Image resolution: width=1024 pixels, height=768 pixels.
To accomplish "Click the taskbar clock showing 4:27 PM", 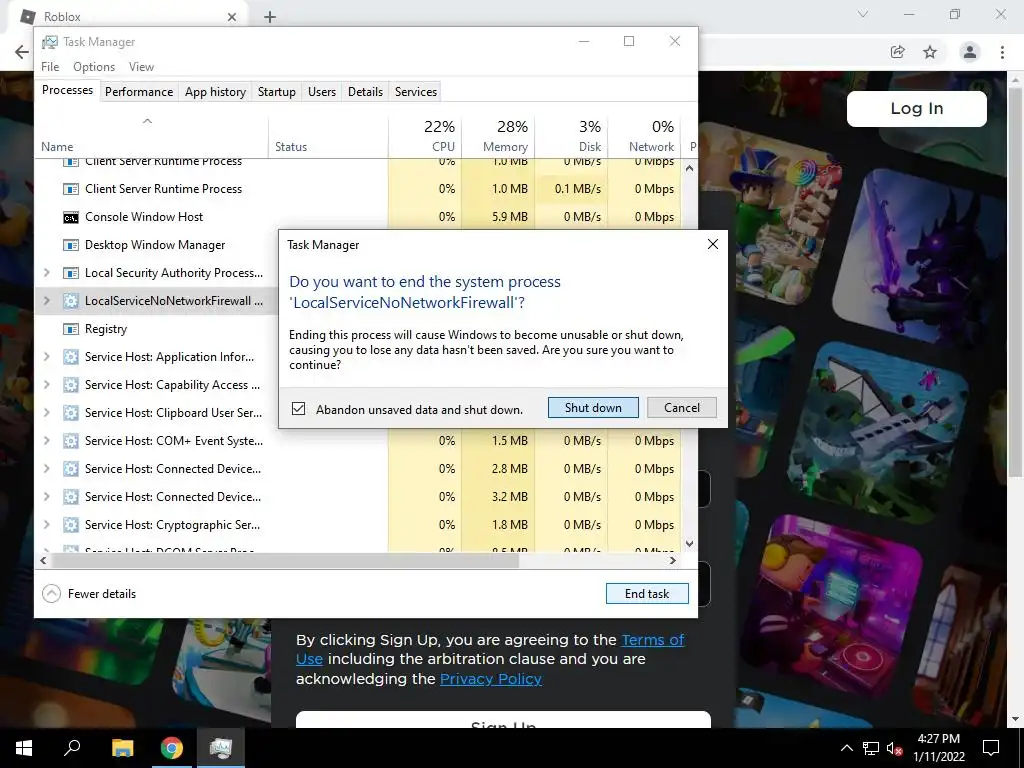I will tap(938, 748).
